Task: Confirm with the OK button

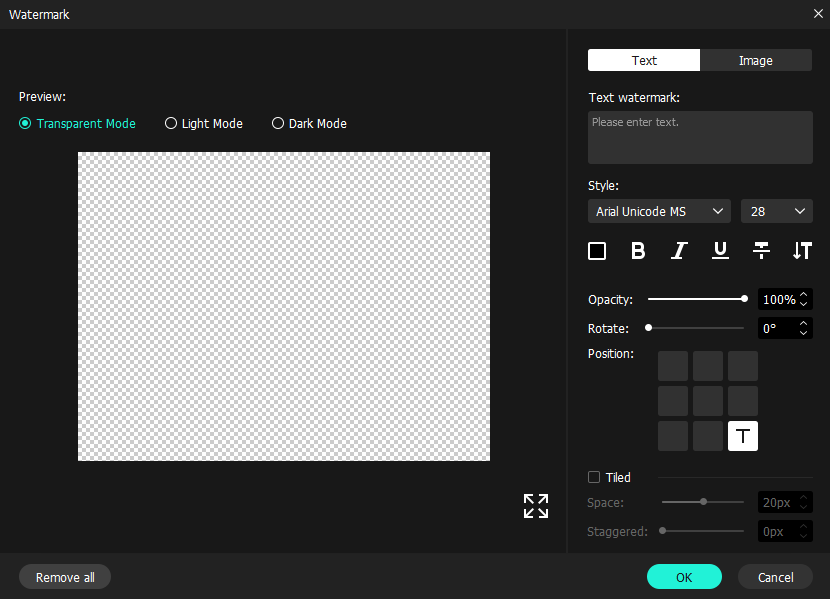Action: point(684,577)
